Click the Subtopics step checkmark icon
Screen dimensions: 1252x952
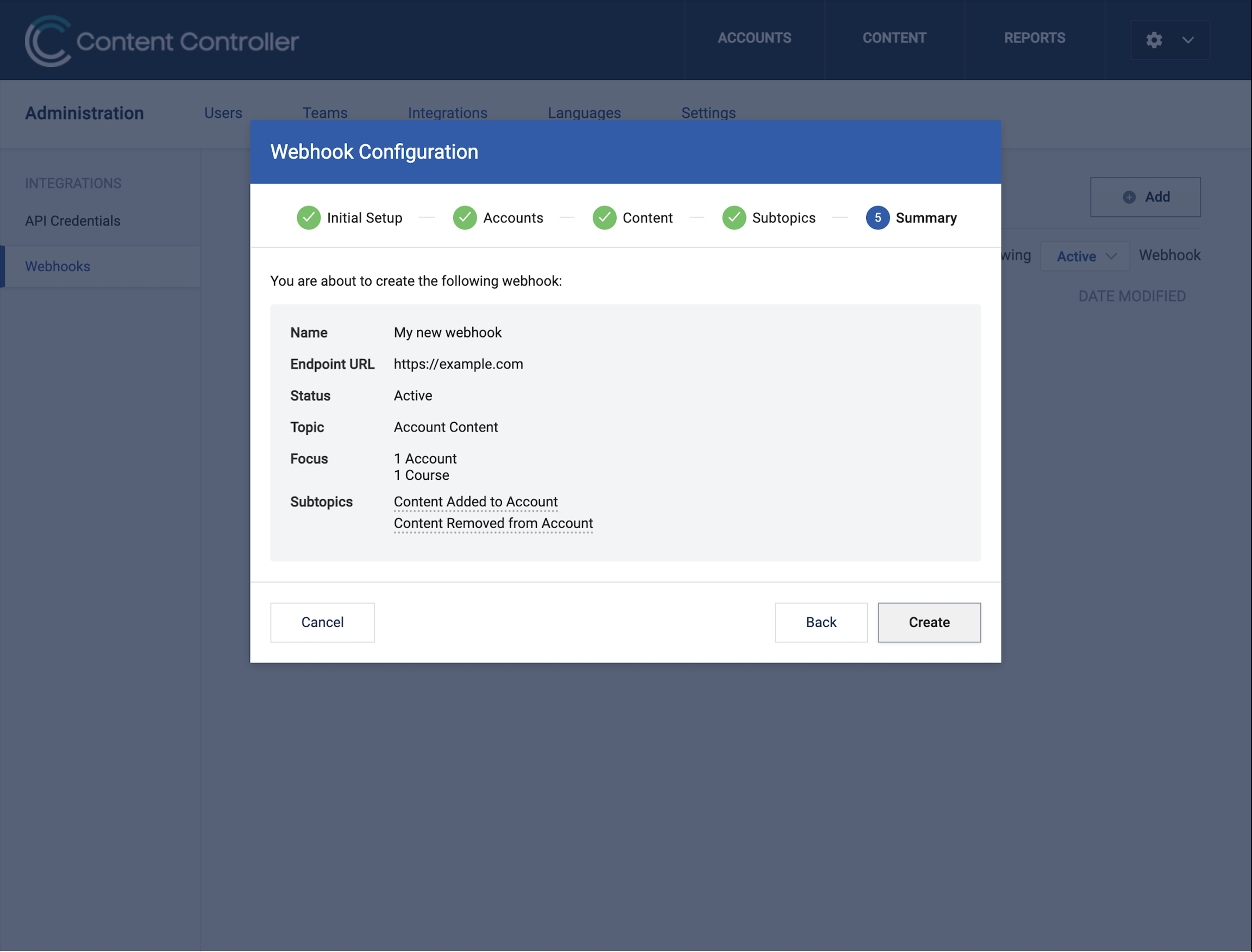pyautogui.click(x=734, y=217)
